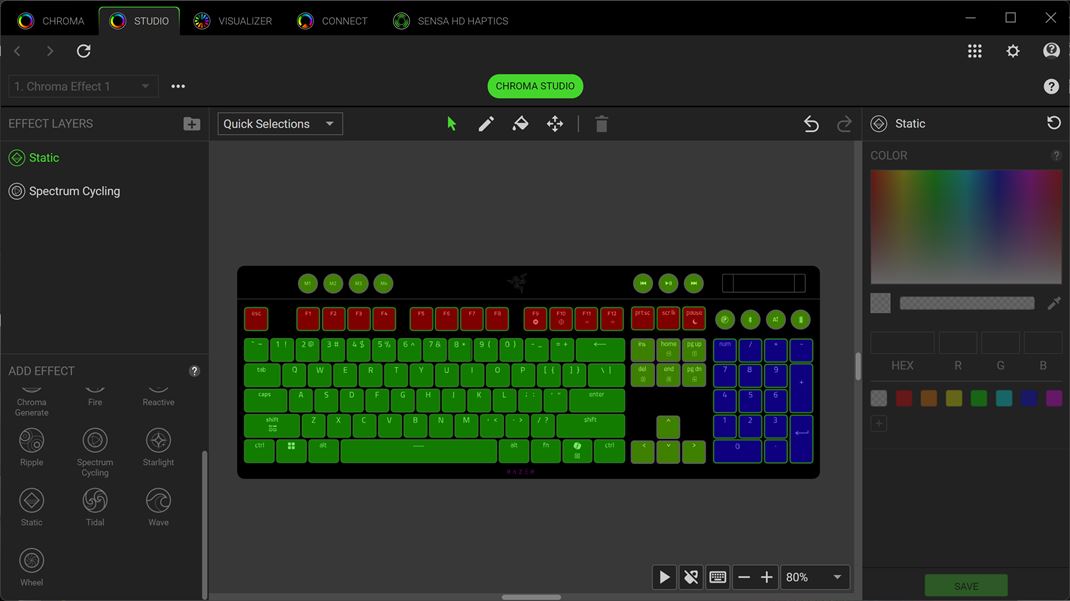Viewport: 1070px width, 601px height.
Task: Add the Spectrum Cycling effect from the list
Action: click(95, 452)
